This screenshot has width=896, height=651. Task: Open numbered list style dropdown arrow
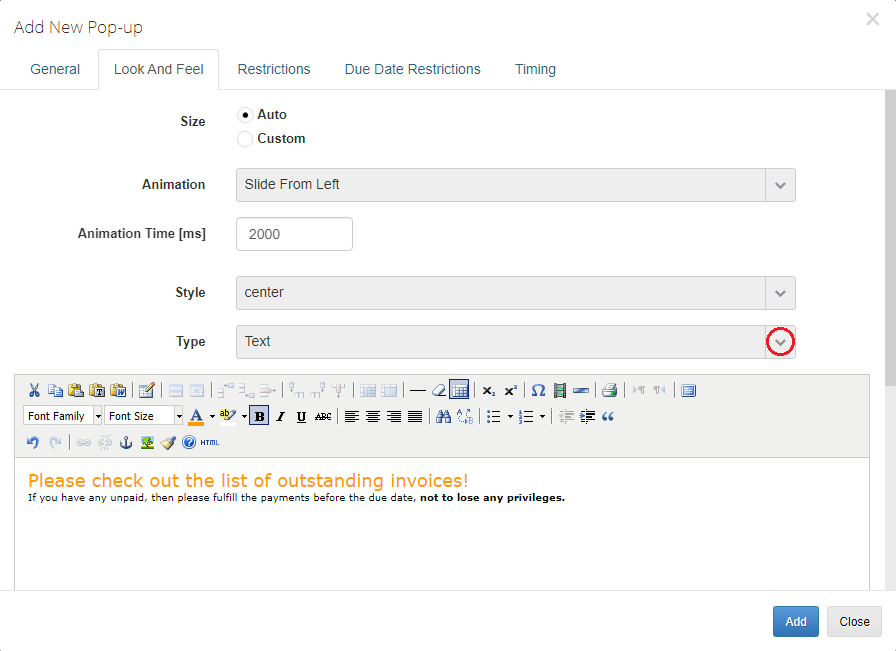(x=542, y=417)
